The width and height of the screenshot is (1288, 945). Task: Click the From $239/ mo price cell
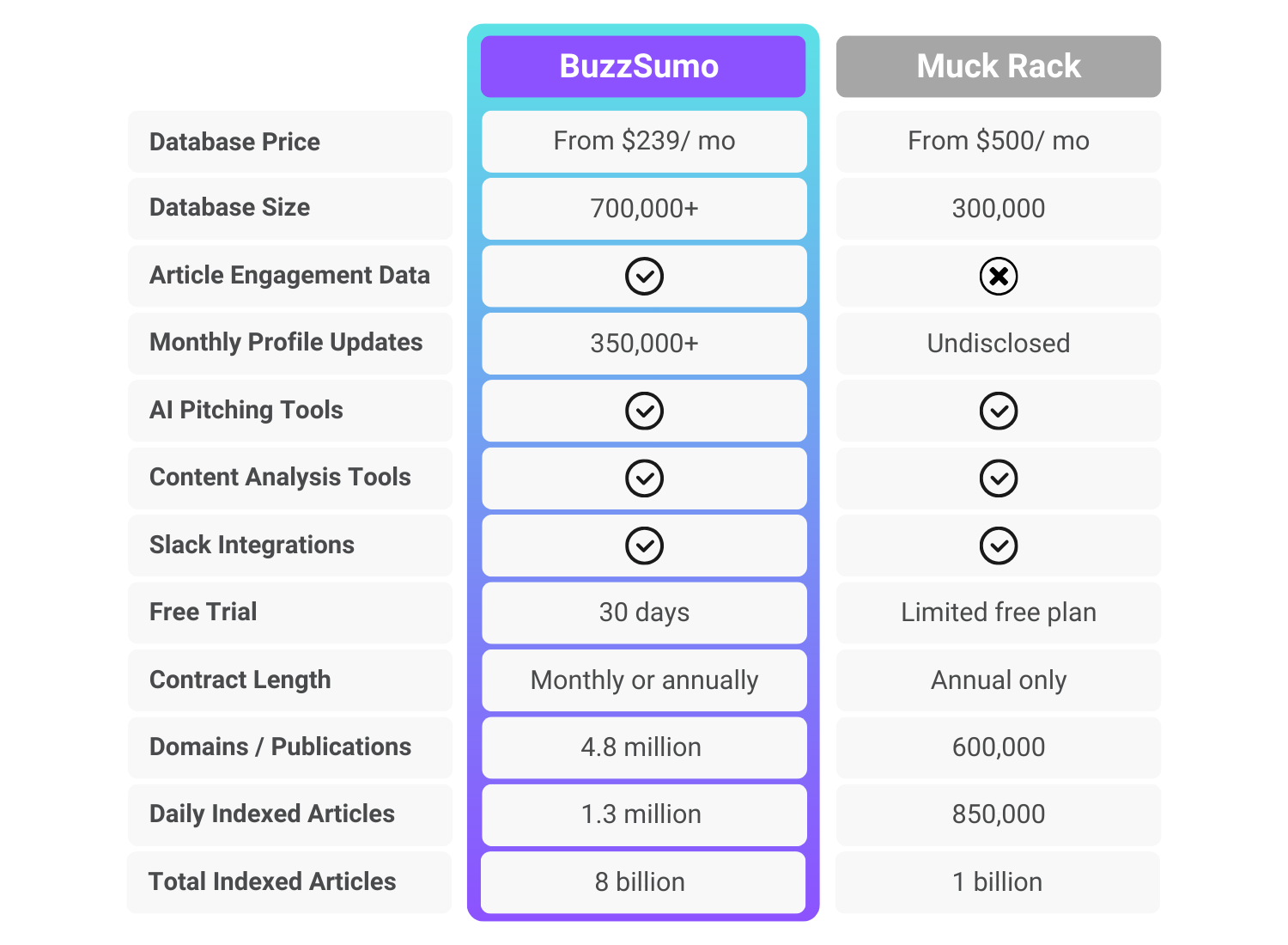(644, 141)
